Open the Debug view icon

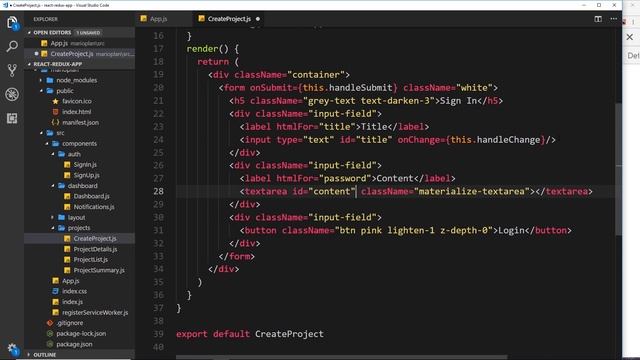click(x=12, y=94)
